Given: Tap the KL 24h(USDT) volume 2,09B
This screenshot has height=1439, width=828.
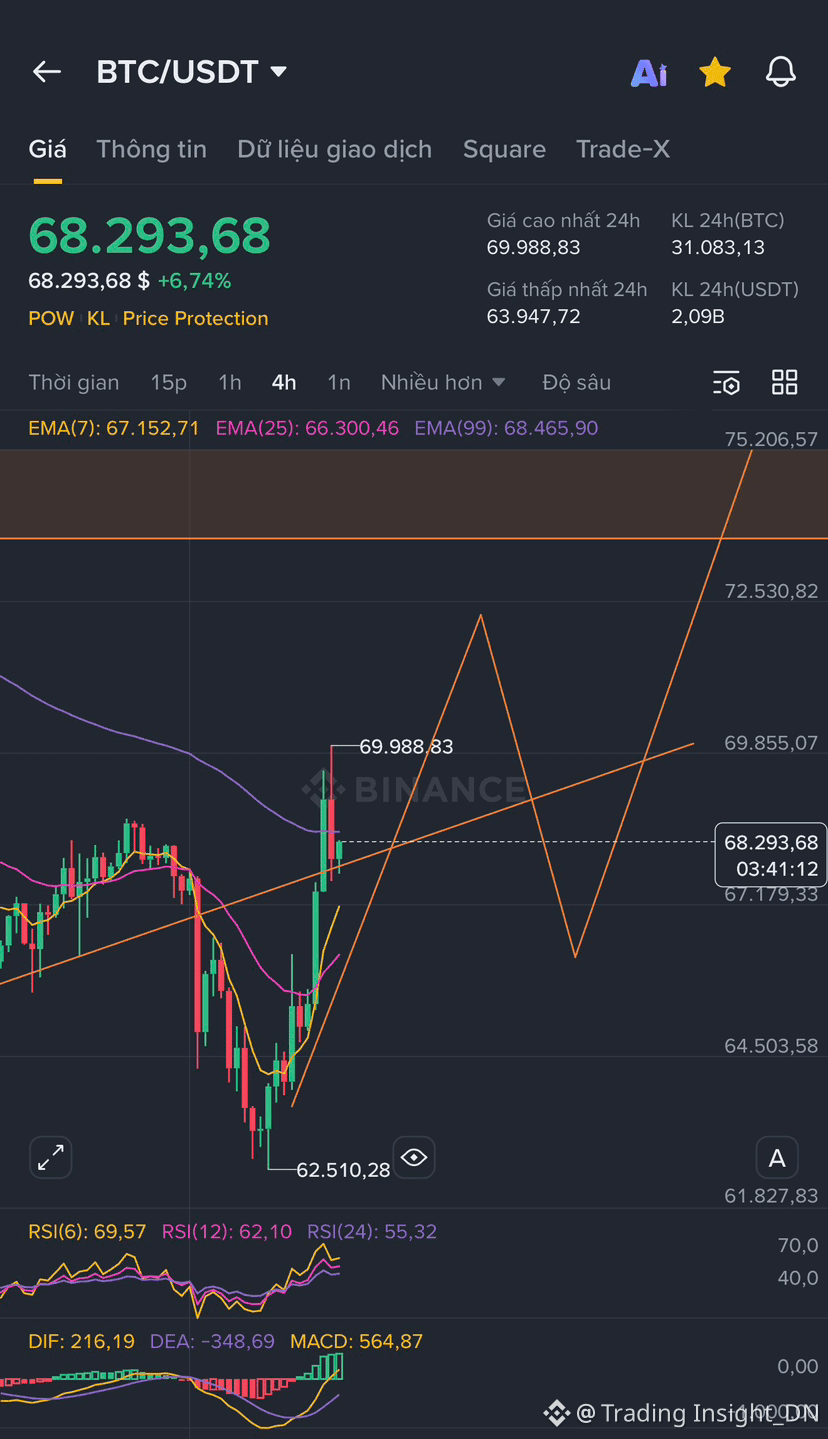Looking at the screenshot, I should [x=698, y=316].
